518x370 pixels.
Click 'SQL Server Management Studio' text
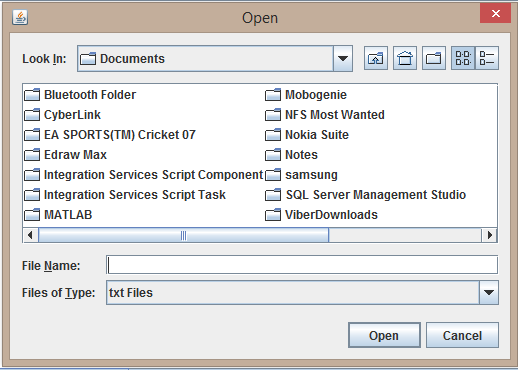coord(376,195)
